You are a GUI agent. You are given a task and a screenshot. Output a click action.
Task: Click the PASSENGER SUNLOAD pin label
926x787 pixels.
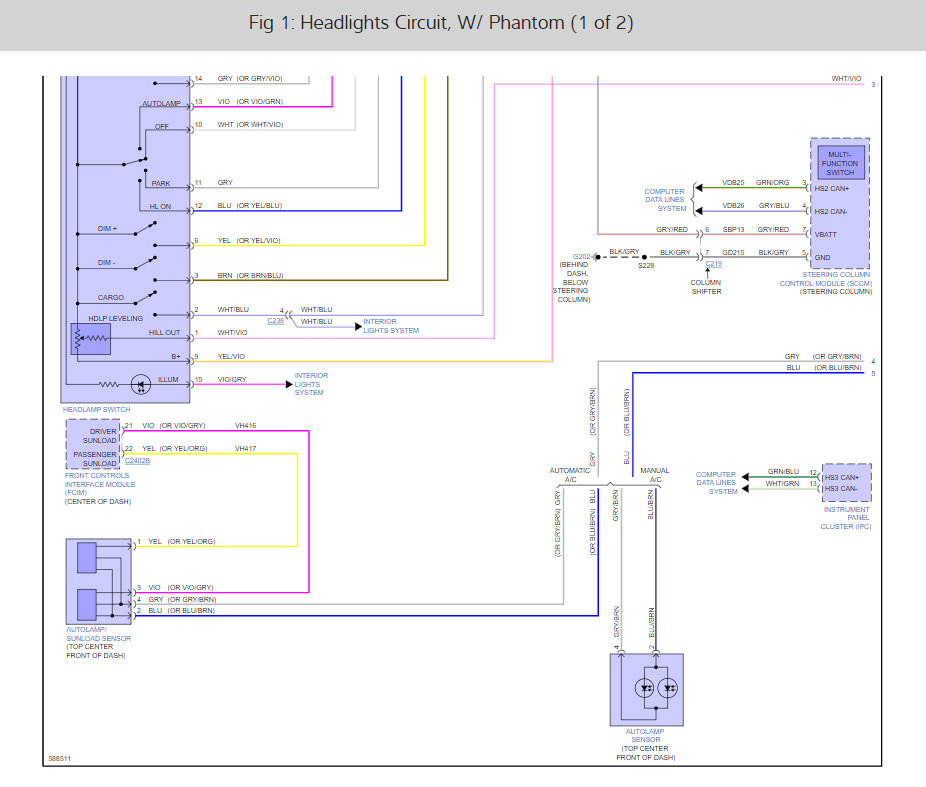pyautogui.click(x=95, y=459)
